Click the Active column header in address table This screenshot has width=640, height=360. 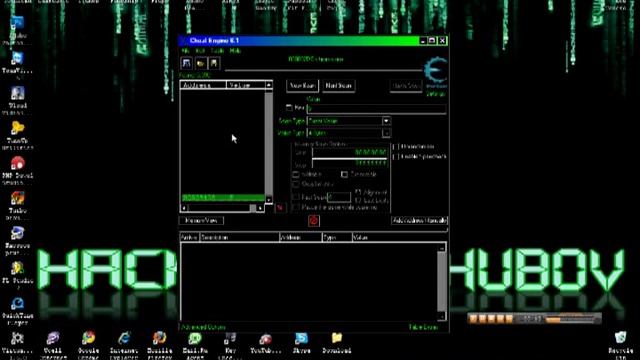[x=189, y=237]
